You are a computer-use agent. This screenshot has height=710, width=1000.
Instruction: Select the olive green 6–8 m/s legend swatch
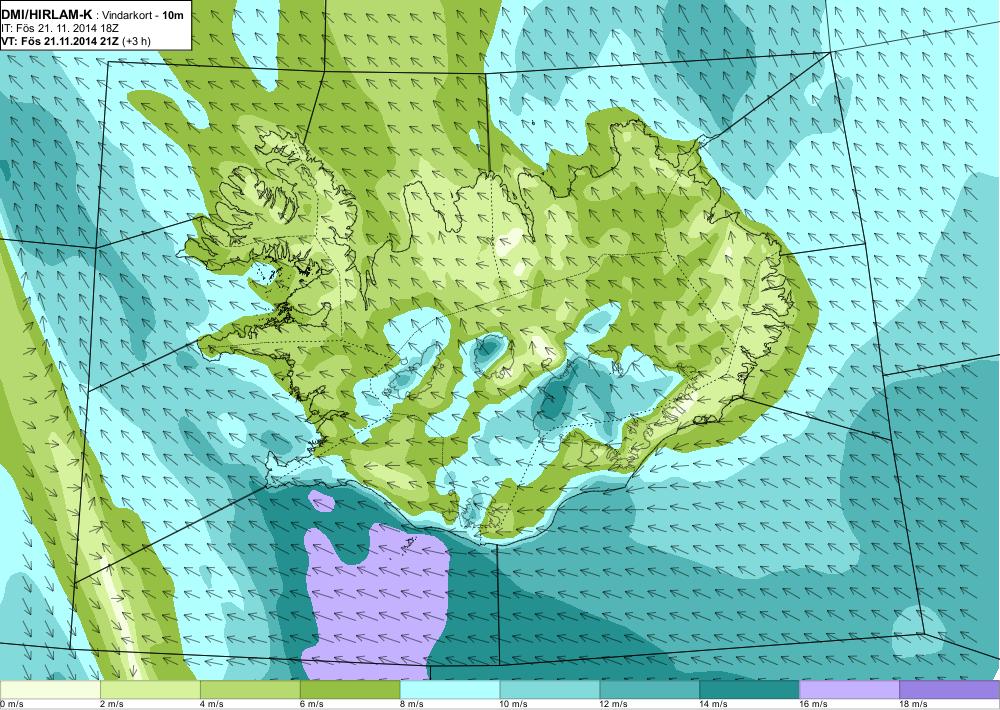click(x=349, y=690)
